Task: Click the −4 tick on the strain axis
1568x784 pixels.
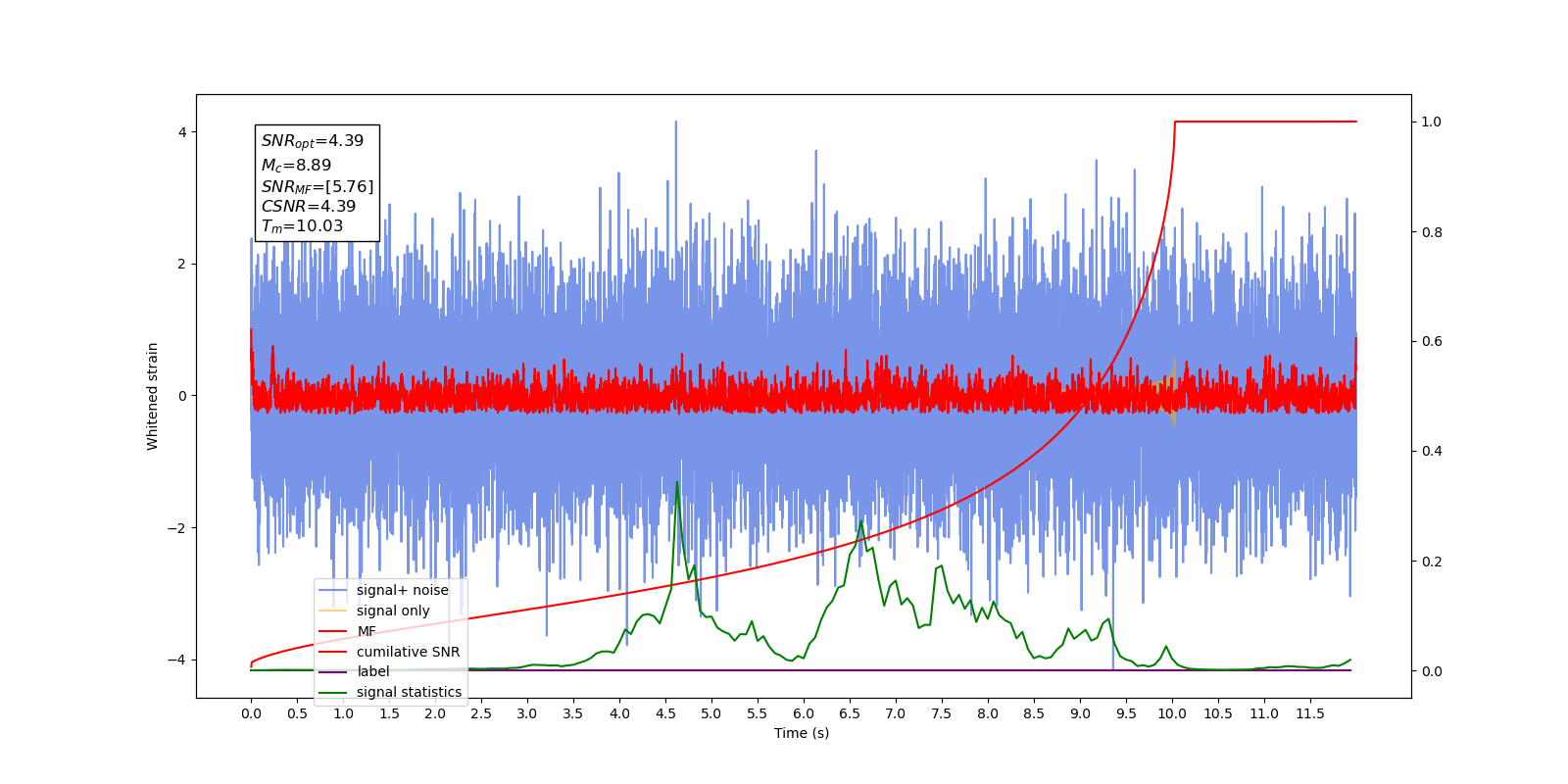Action: click(177, 660)
